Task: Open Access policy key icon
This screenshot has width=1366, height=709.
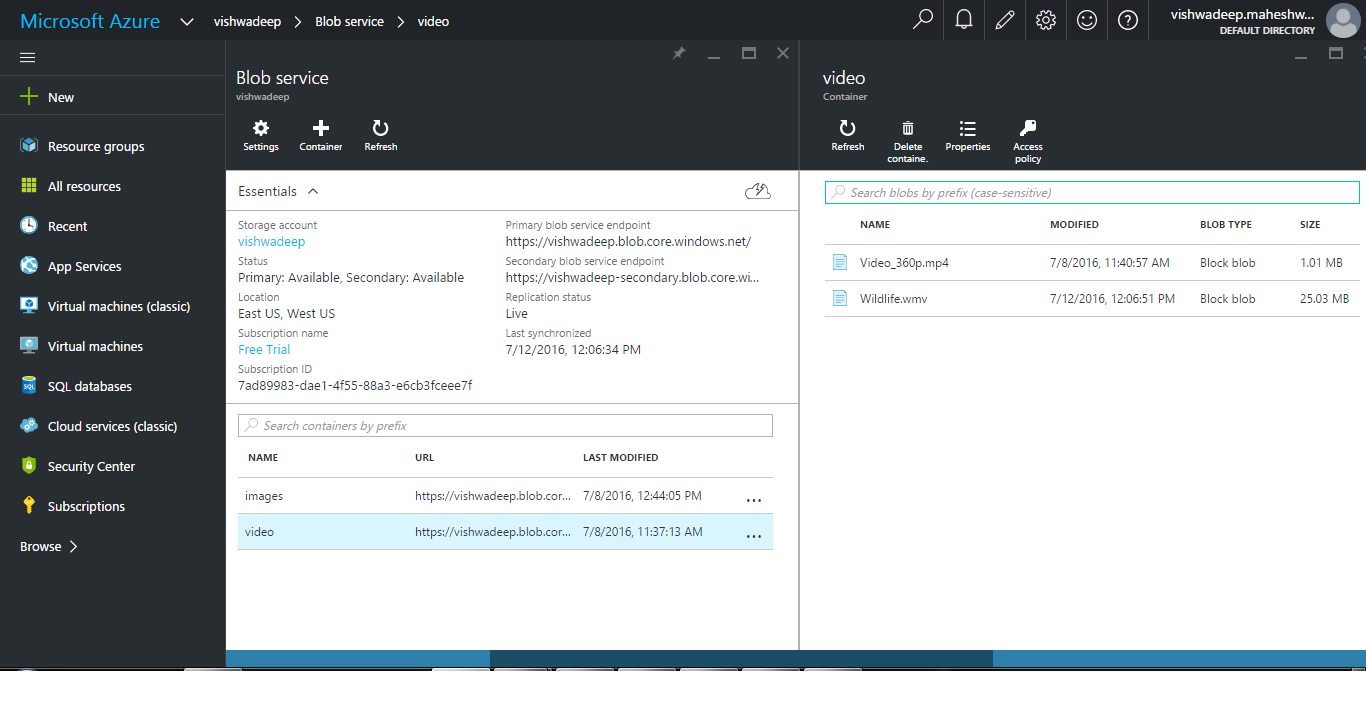Action: (x=1028, y=129)
